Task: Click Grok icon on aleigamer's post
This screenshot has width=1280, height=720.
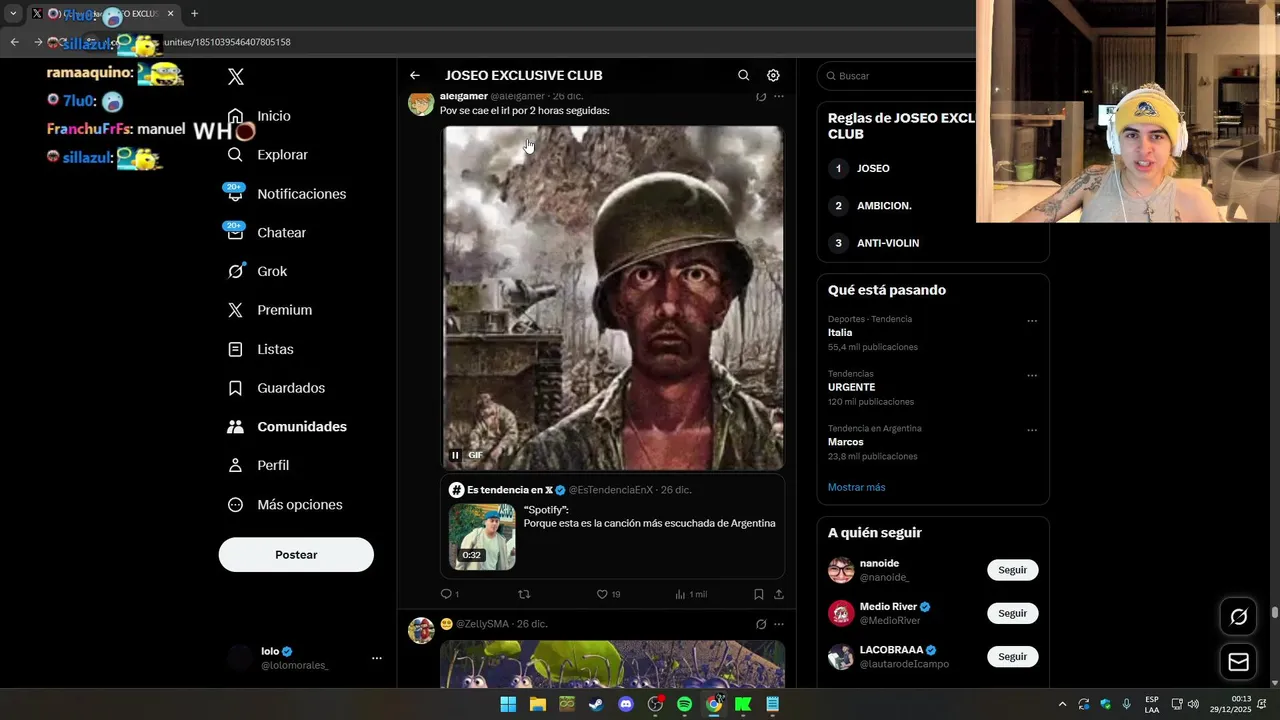Action: (x=761, y=97)
